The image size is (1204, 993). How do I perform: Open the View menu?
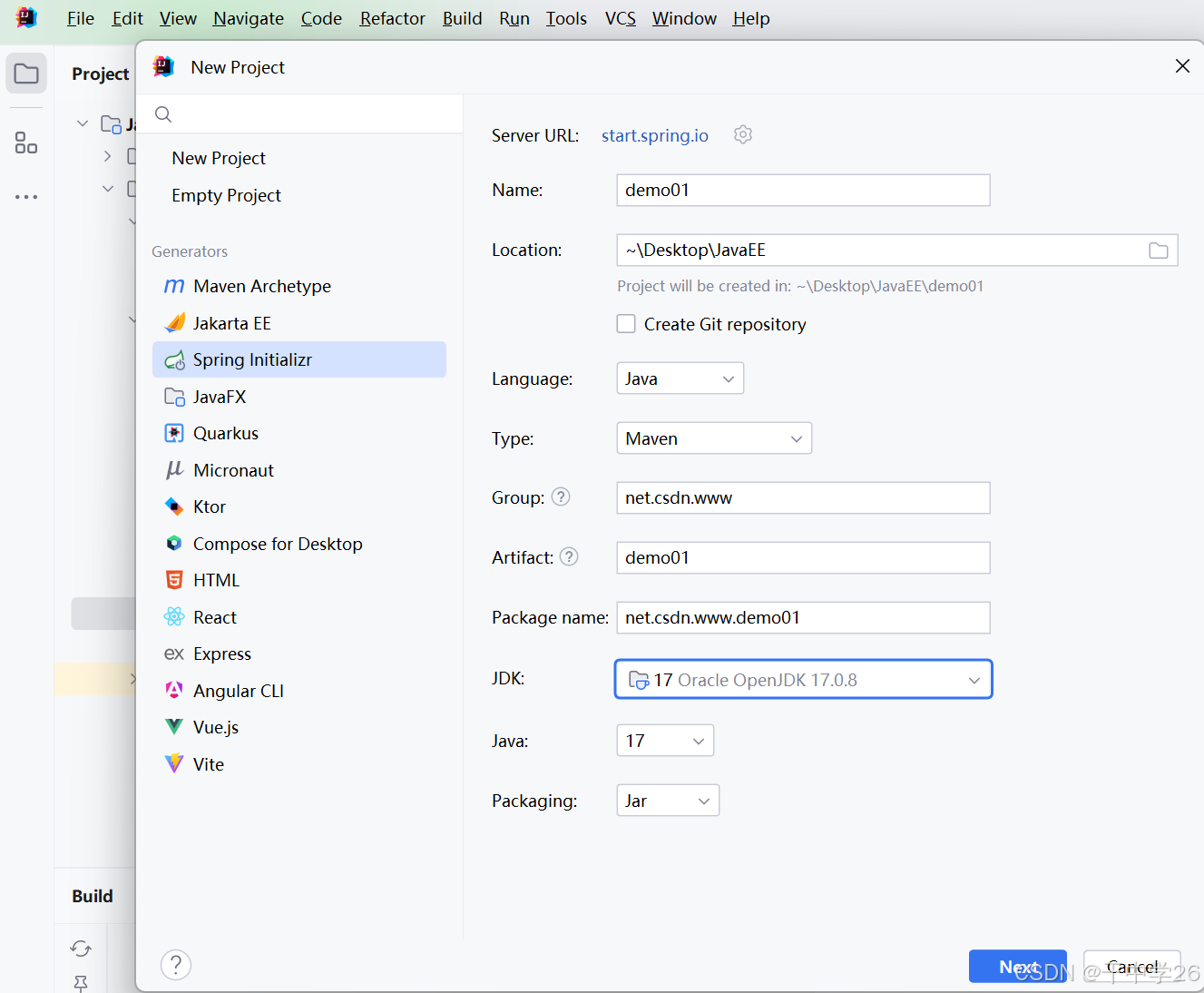coord(178,18)
